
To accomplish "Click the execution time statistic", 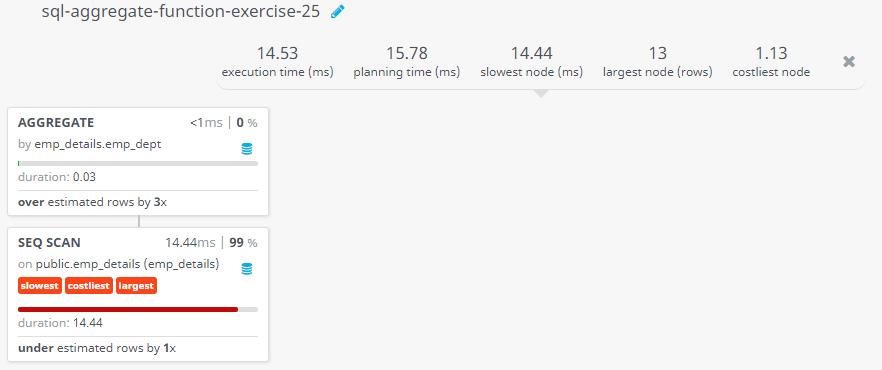I will pos(277,62).
